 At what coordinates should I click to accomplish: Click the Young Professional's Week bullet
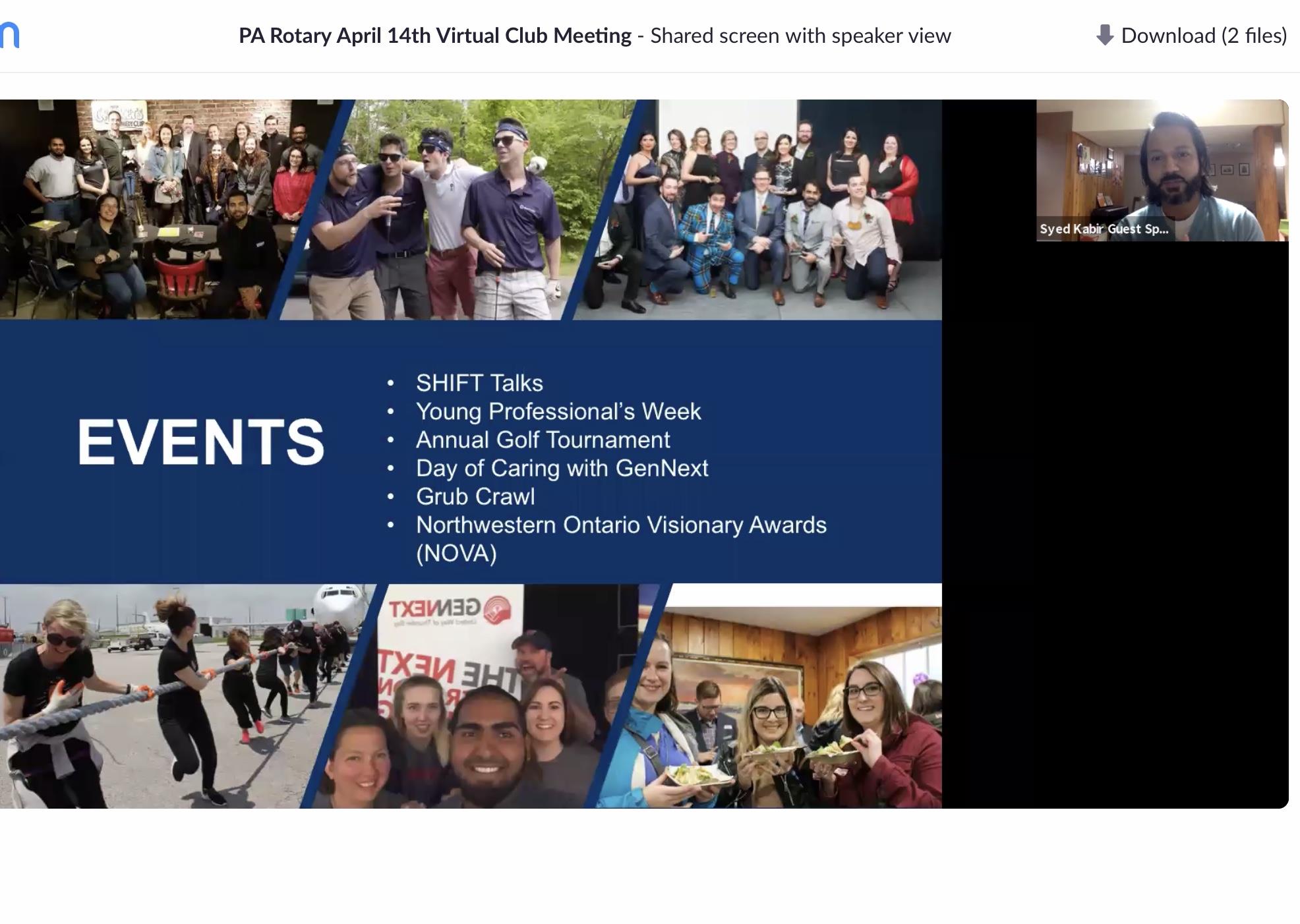[x=558, y=411]
